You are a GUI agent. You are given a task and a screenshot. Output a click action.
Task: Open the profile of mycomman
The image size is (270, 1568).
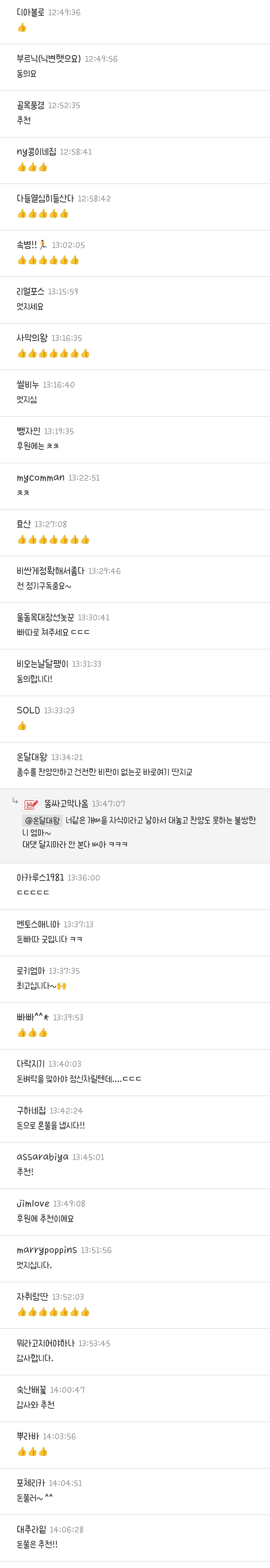pos(40,478)
